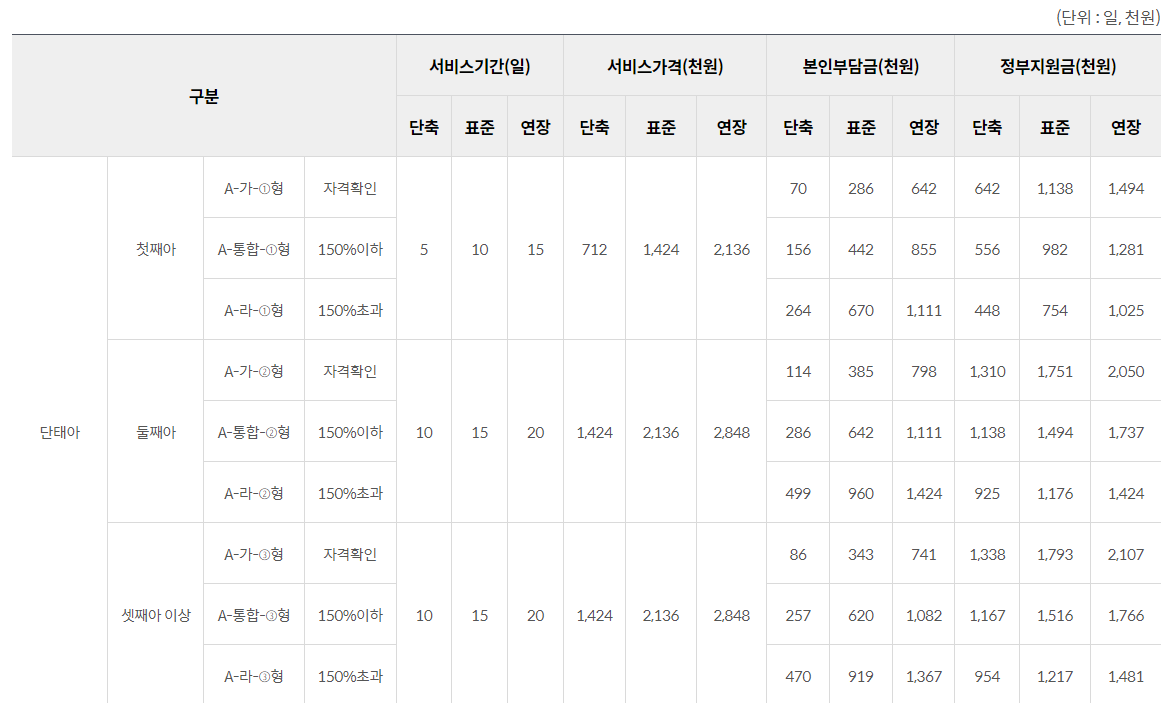The image size is (1170, 703).
Task: Select the copay value '70'
Action: pyautogui.click(x=798, y=188)
